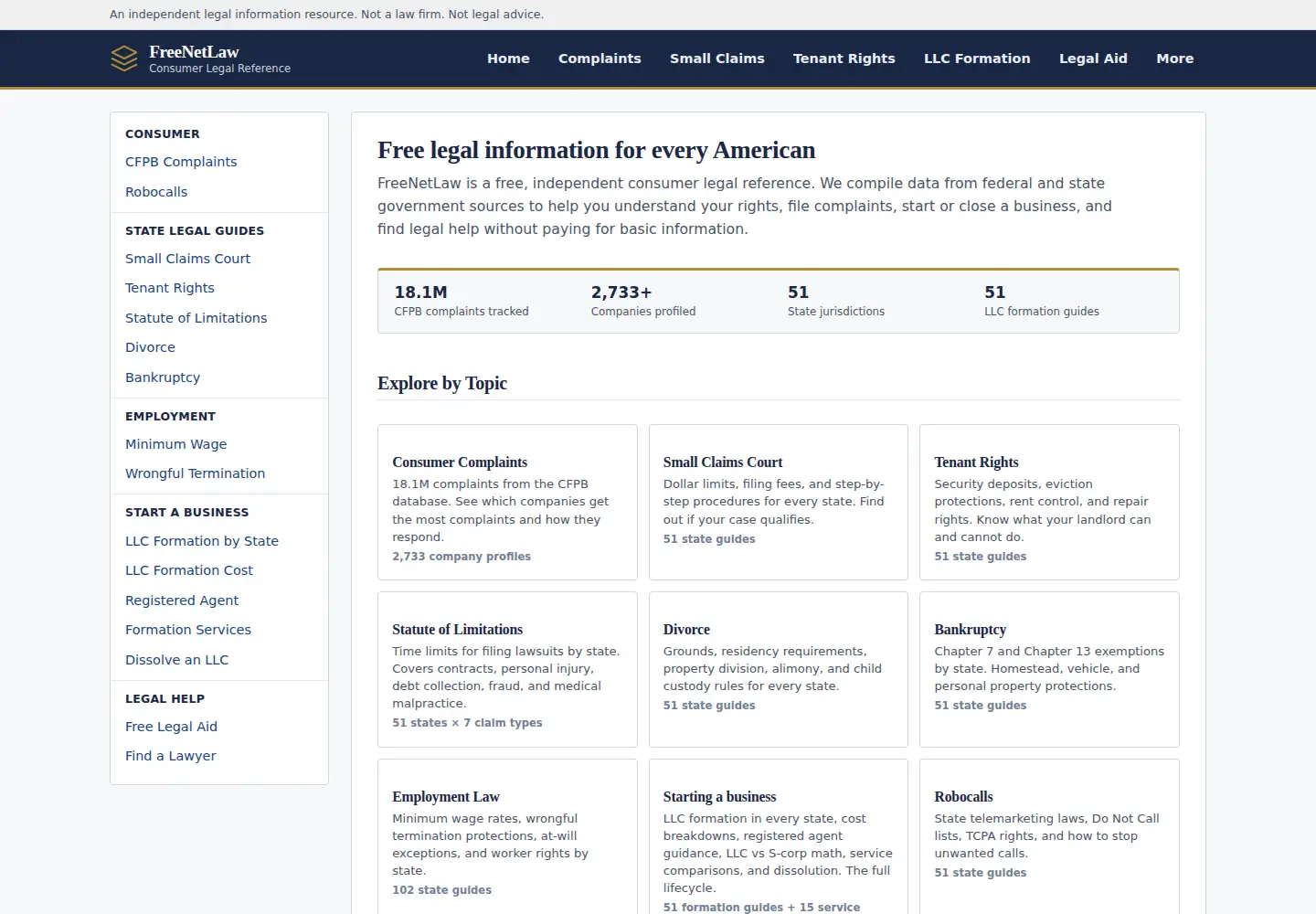The width and height of the screenshot is (1316, 914).
Task: Open CFPB Complaints sidebar link
Action: coord(181,162)
